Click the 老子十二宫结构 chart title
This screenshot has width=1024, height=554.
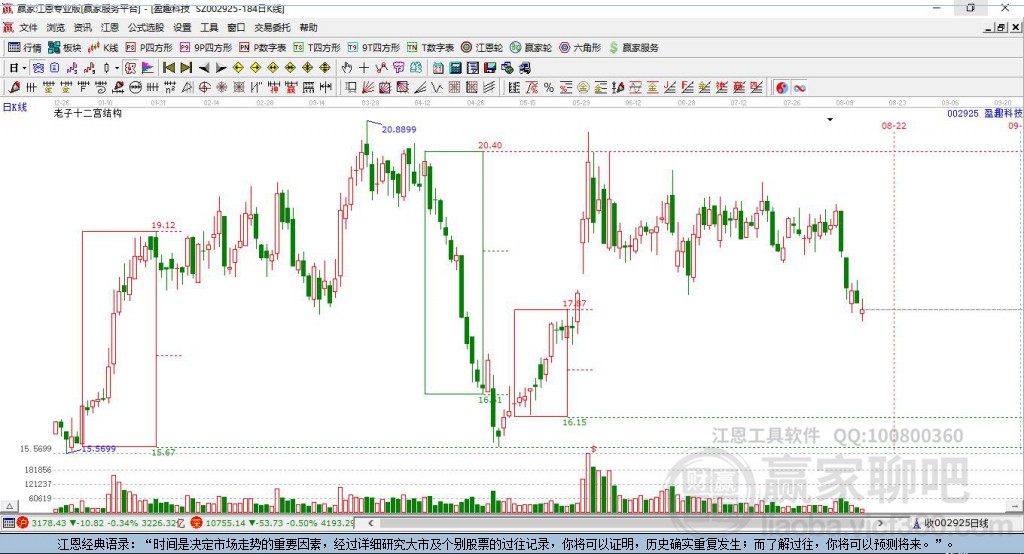(88, 113)
